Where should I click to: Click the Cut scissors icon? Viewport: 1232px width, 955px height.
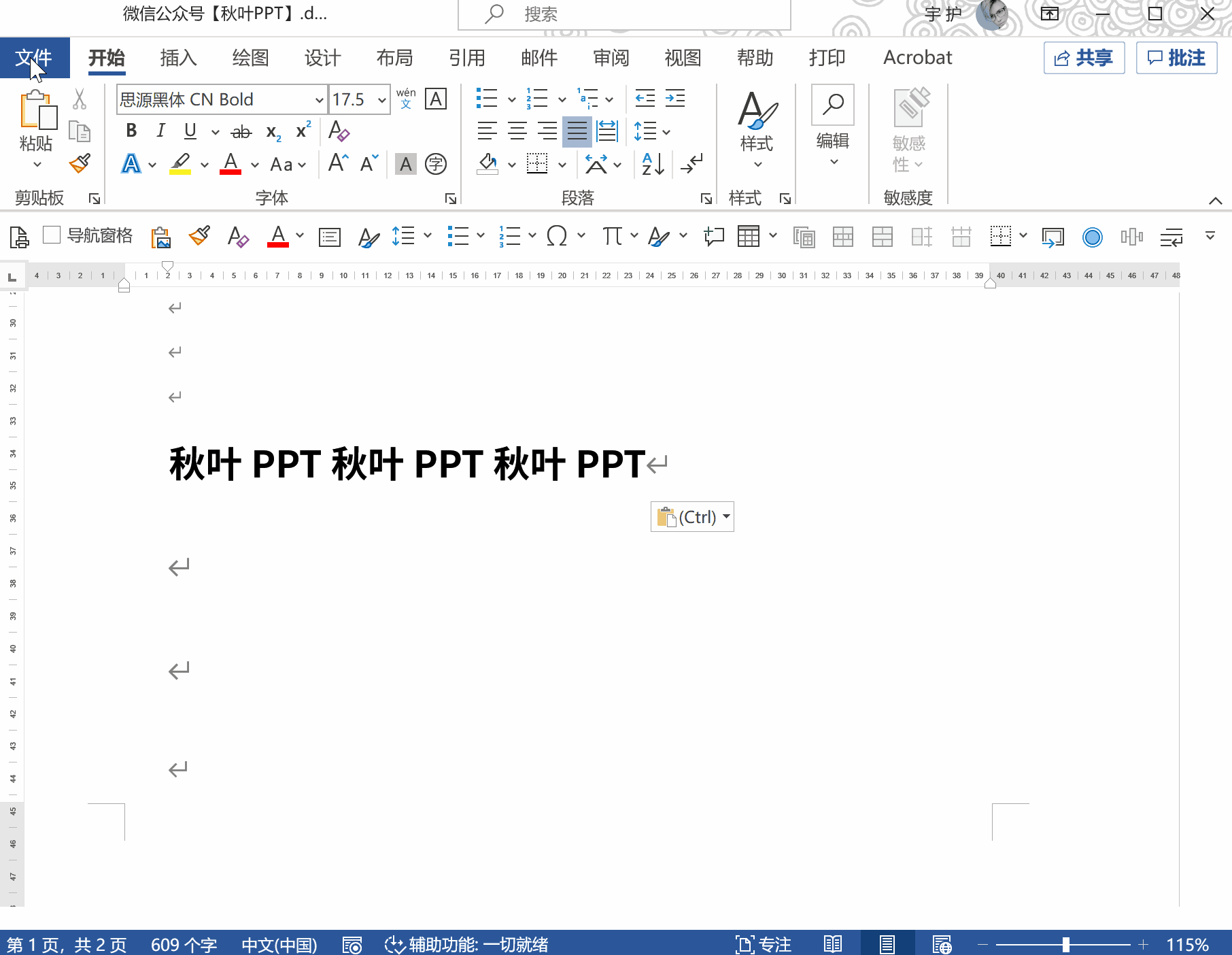coord(80,99)
